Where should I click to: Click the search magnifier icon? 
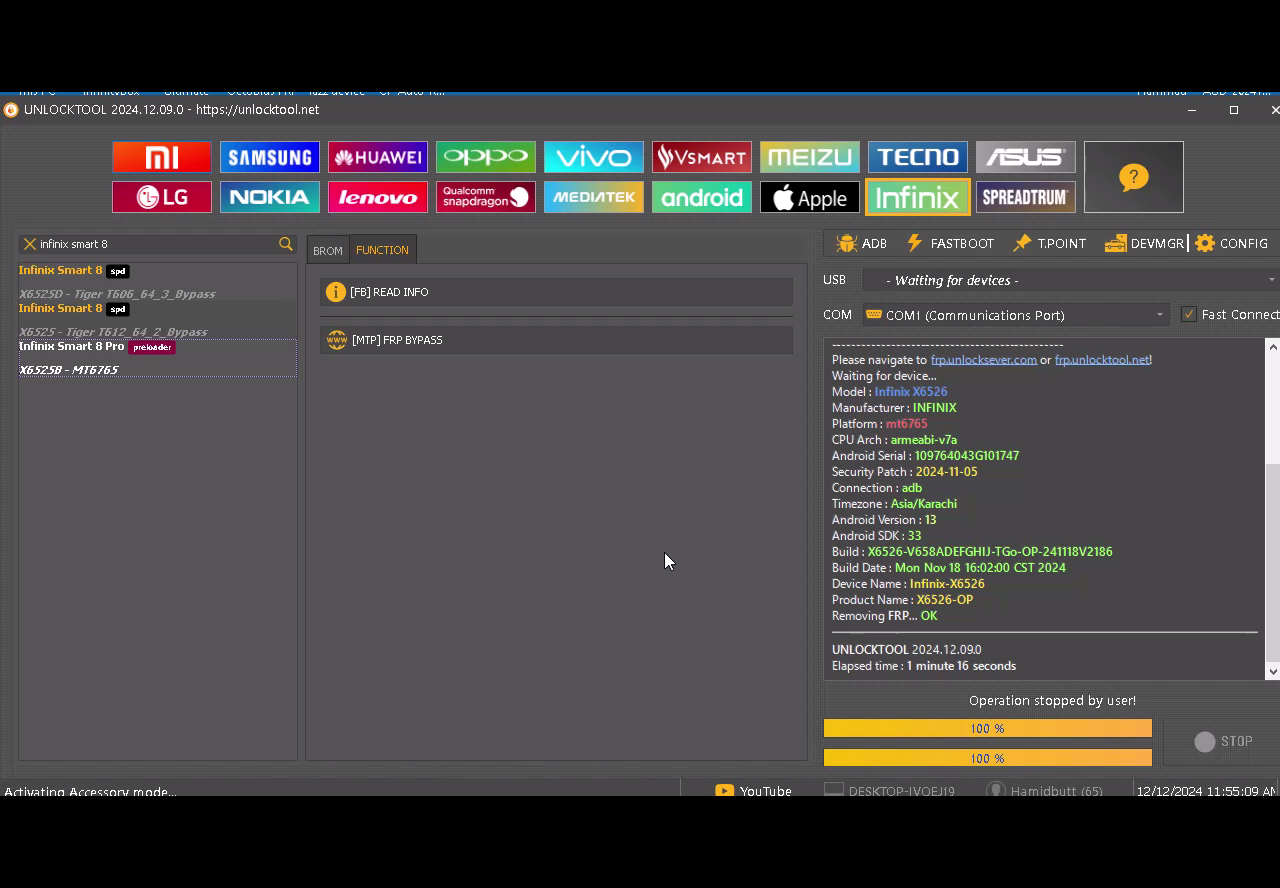286,244
